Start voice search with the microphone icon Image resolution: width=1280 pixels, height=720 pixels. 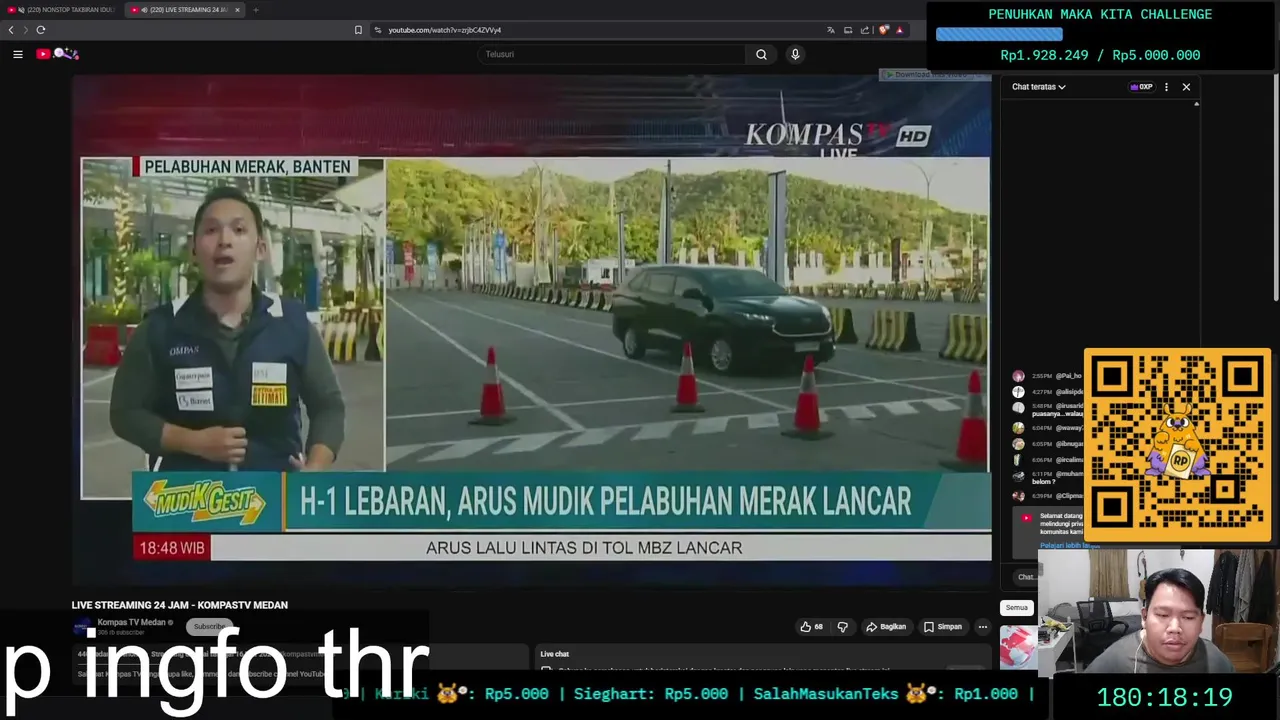[x=795, y=54]
